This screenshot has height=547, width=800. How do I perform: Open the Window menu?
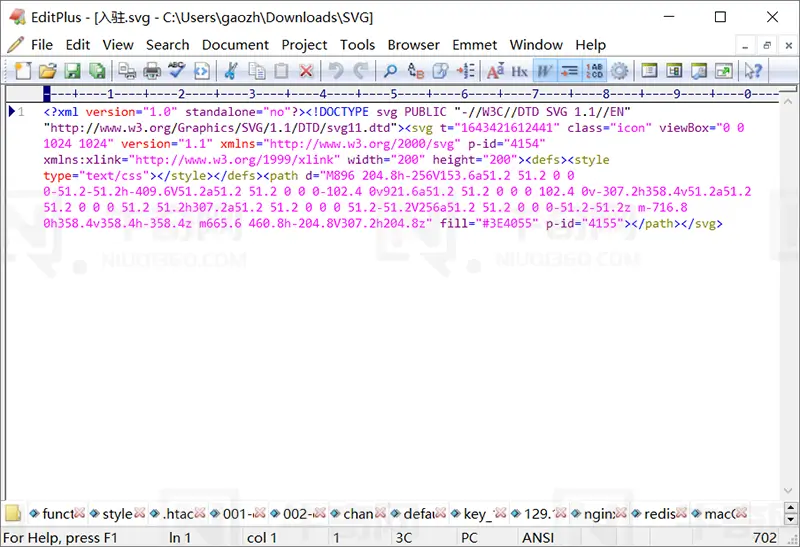pos(536,45)
